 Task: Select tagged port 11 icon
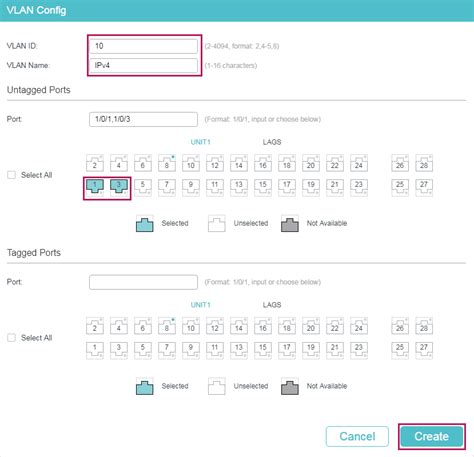(x=215, y=350)
